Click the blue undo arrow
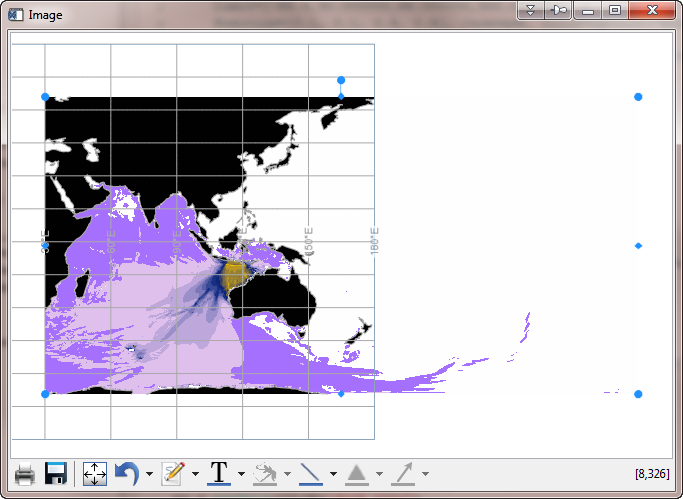The height and width of the screenshot is (499, 683). click(x=127, y=474)
